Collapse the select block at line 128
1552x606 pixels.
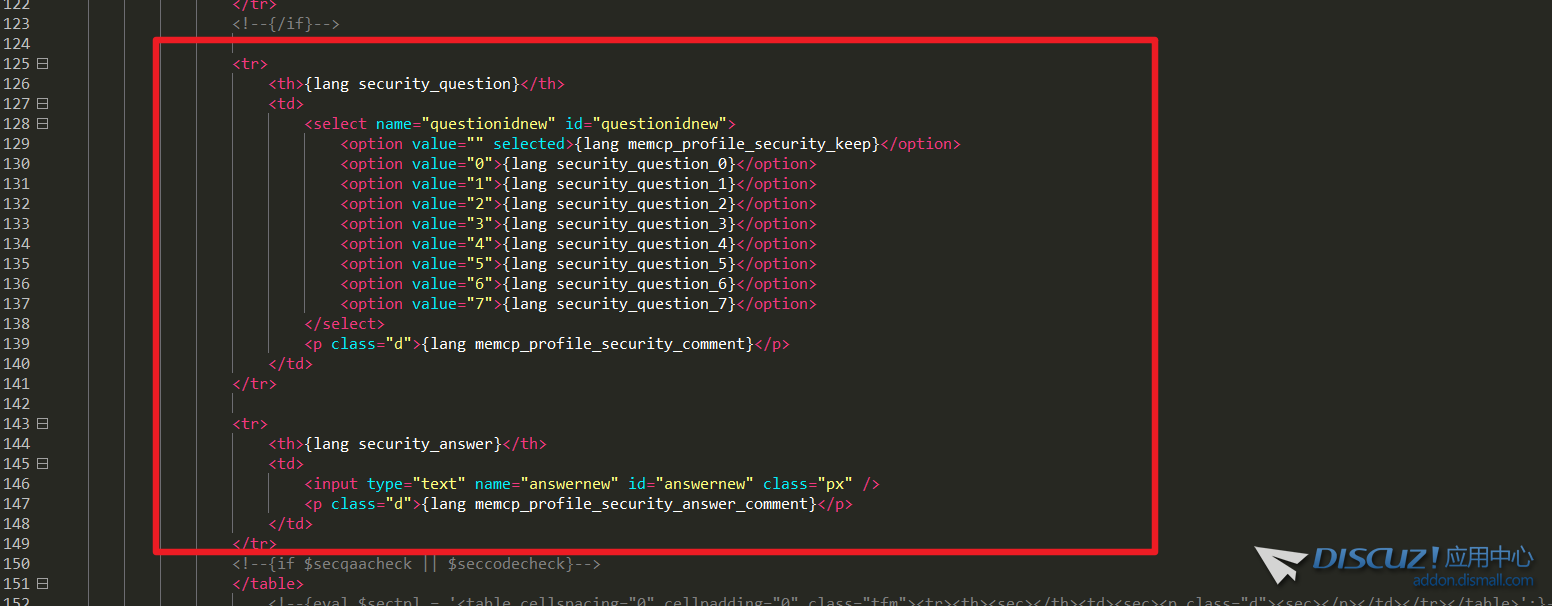click(42, 124)
